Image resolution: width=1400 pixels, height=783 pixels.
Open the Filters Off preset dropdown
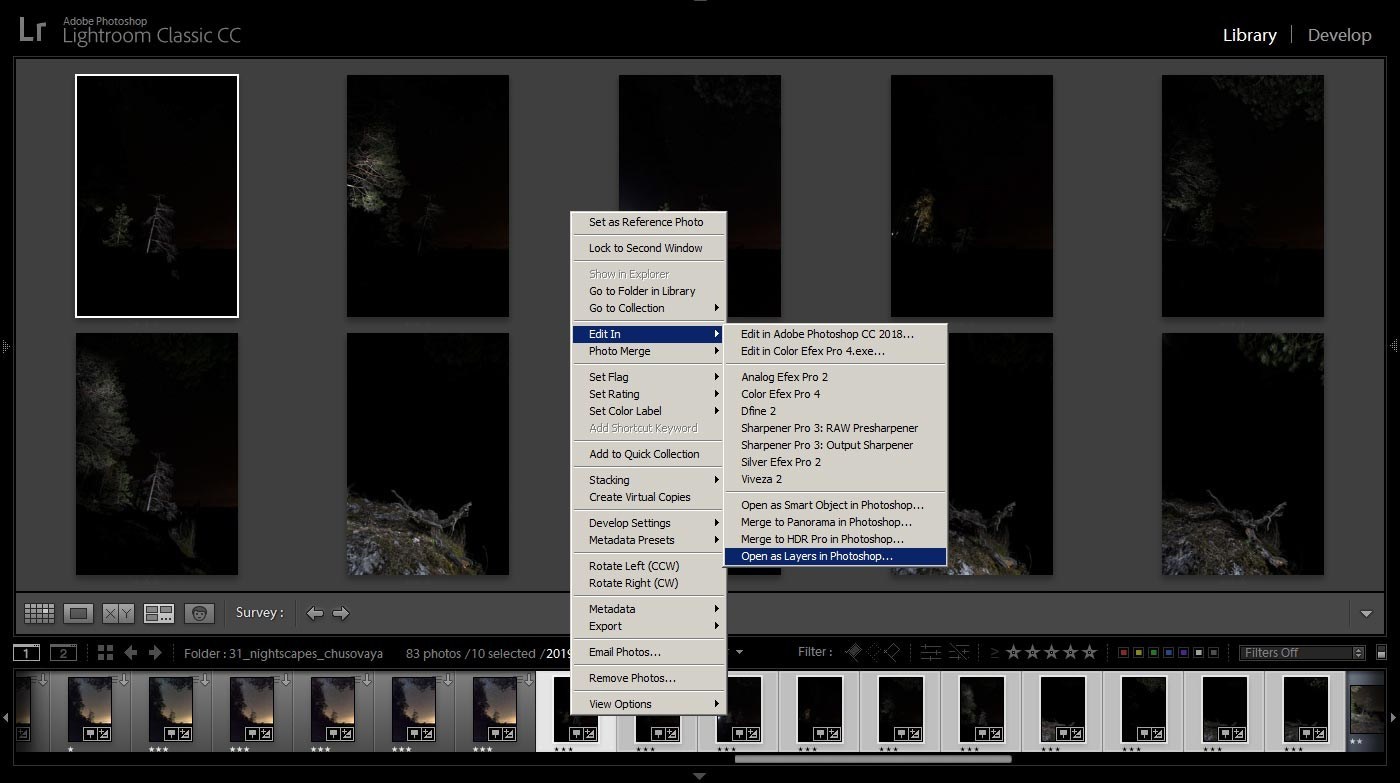pos(1302,653)
